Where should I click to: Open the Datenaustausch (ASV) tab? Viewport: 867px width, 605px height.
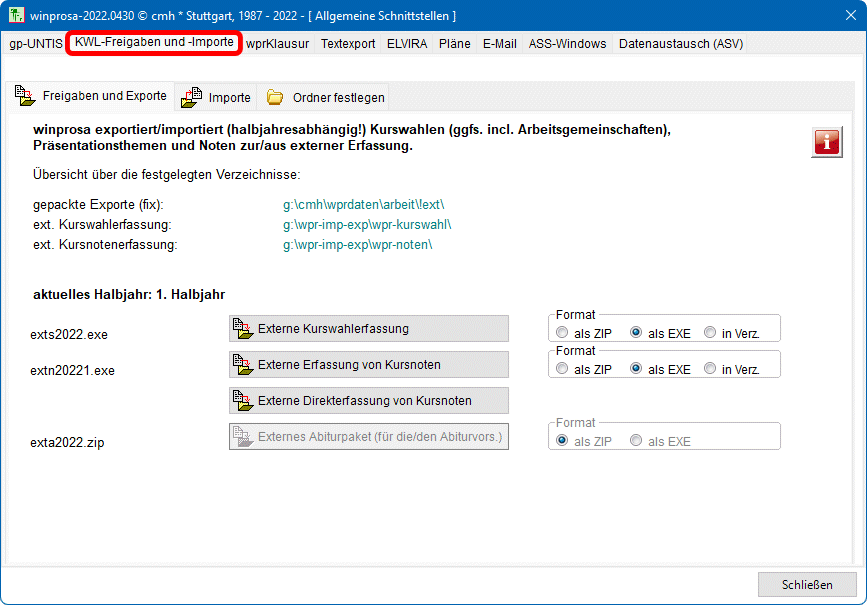(x=680, y=44)
